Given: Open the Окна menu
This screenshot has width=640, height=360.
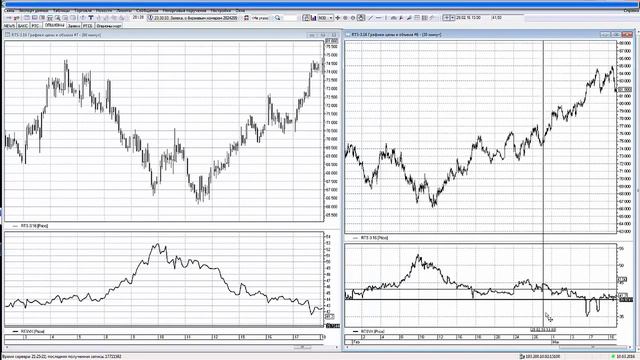Looking at the screenshot, I should click(x=240, y=10).
